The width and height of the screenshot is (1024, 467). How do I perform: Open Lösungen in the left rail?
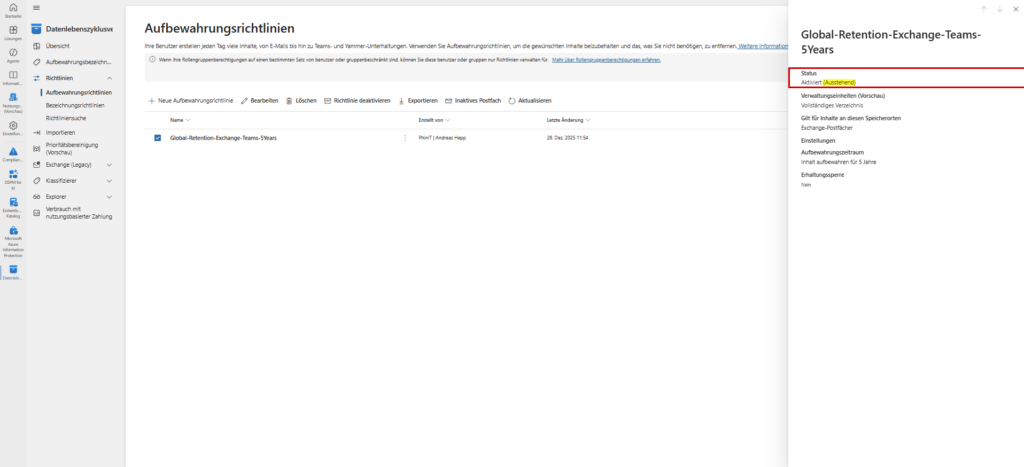13,32
